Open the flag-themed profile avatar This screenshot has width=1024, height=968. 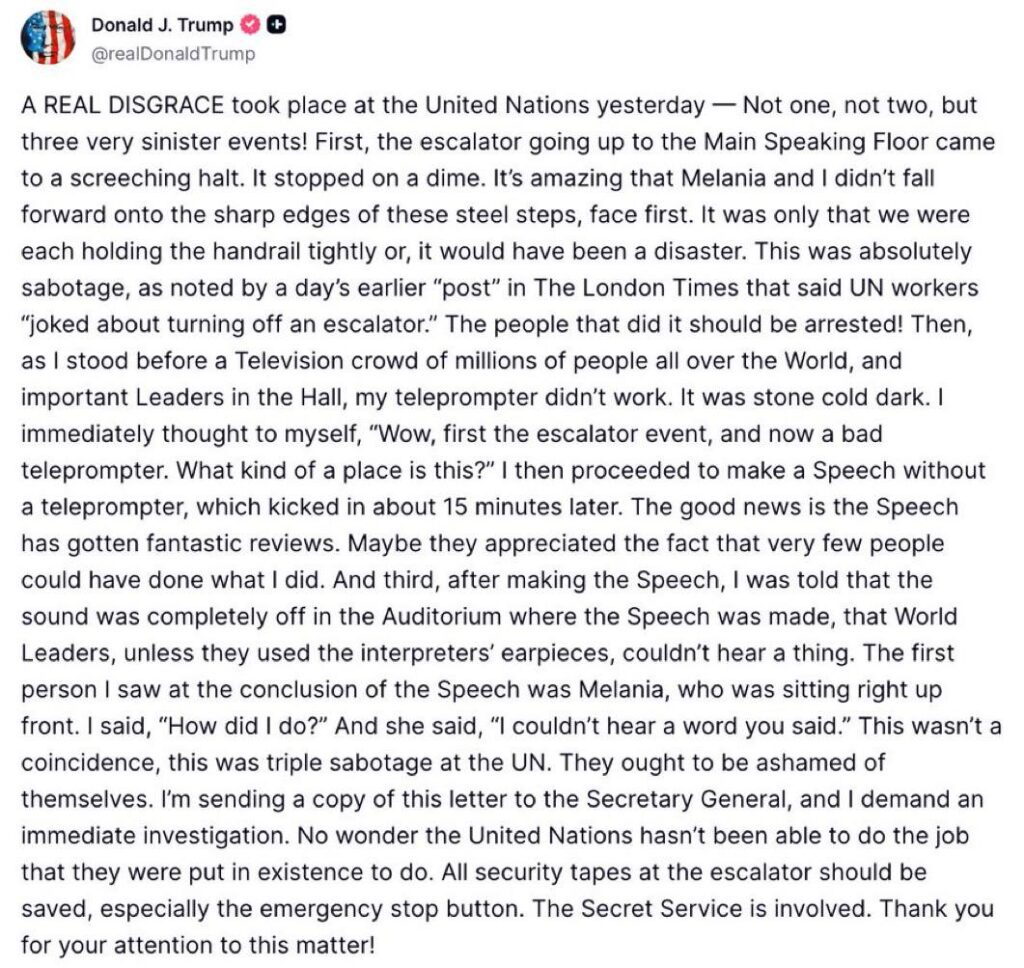47,38
